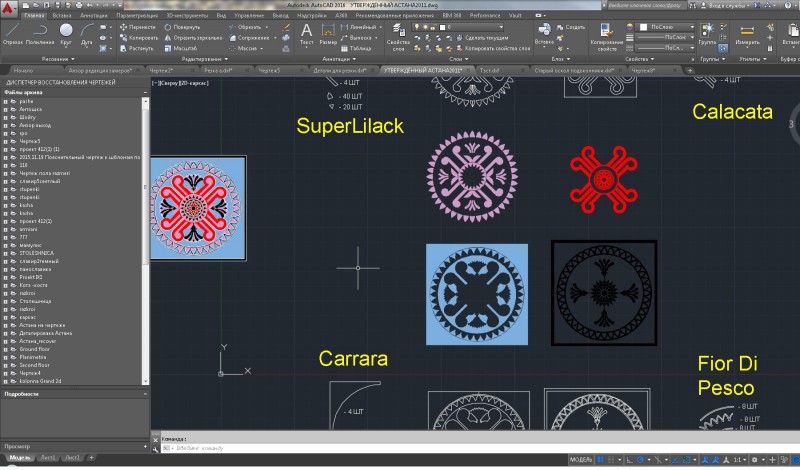This screenshot has width=800, height=470.
Task: Expand the Редактирование panel dropdown
Action: coord(205,59)
